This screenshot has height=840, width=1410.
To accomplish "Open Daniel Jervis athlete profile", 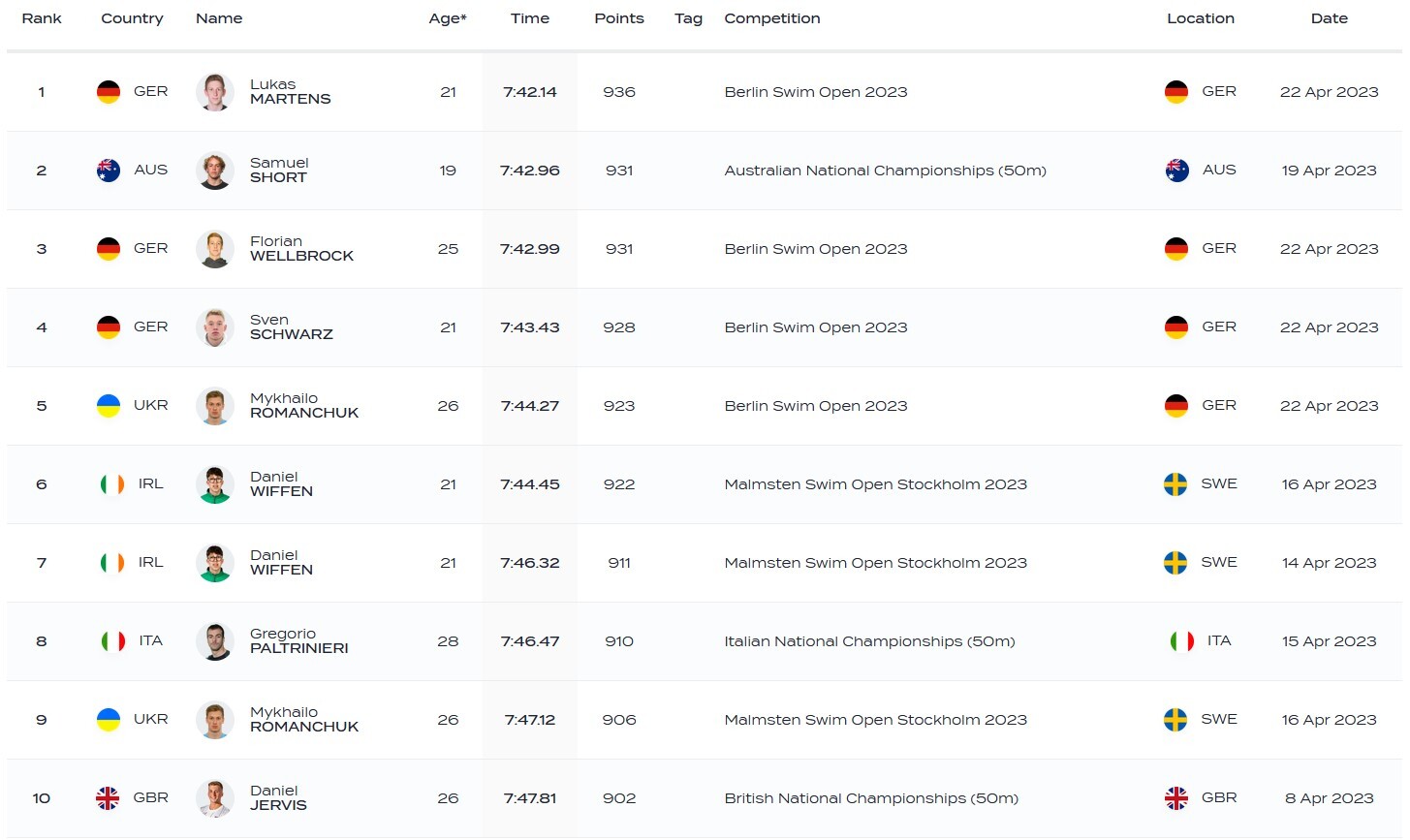I will coord(278,798).
